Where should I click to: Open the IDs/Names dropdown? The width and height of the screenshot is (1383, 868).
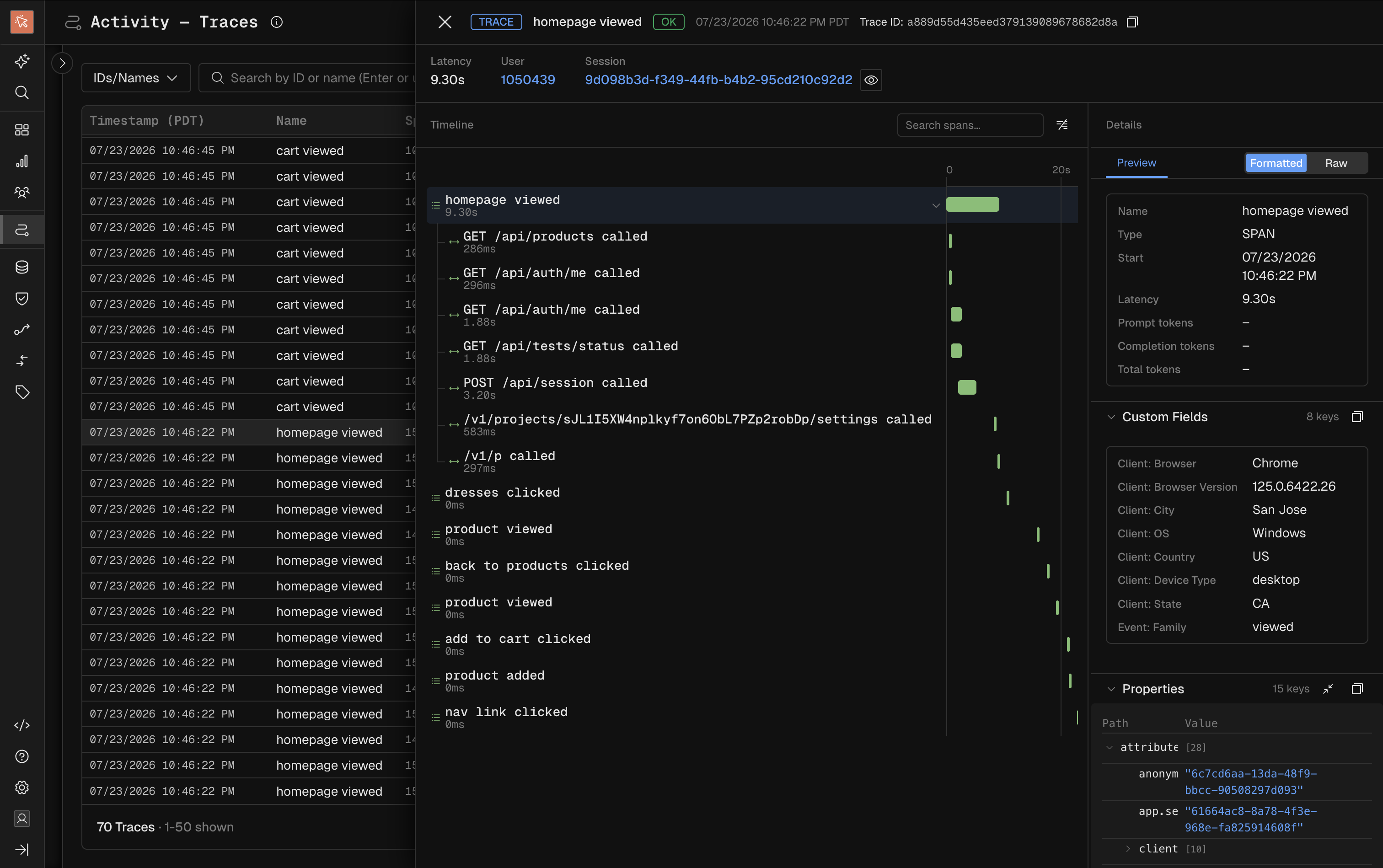point(136,77)
